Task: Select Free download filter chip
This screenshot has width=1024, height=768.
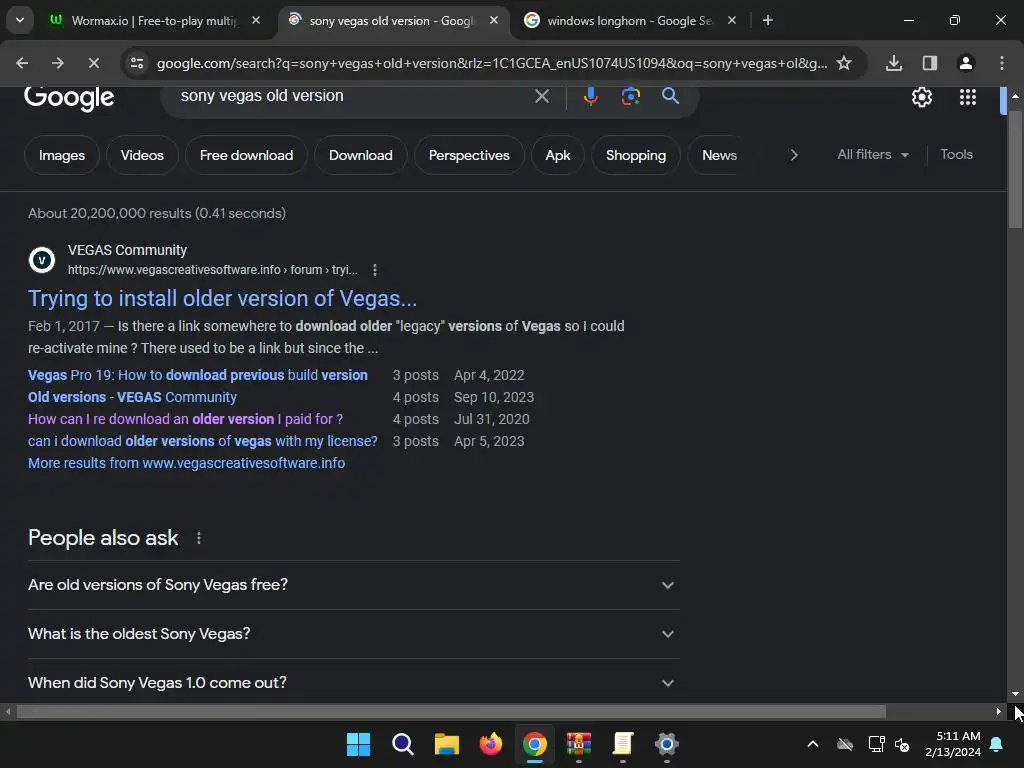Action: point(246,155)
